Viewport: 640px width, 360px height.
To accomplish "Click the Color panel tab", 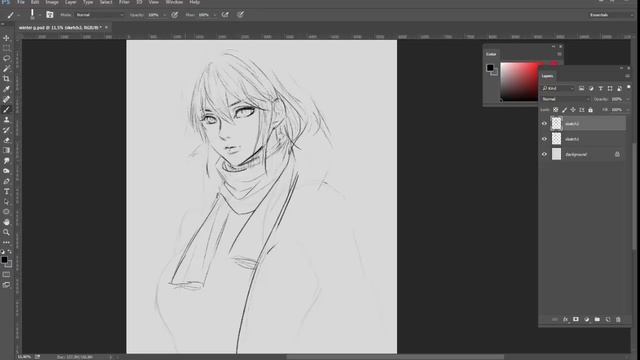I will coord(491,54).
